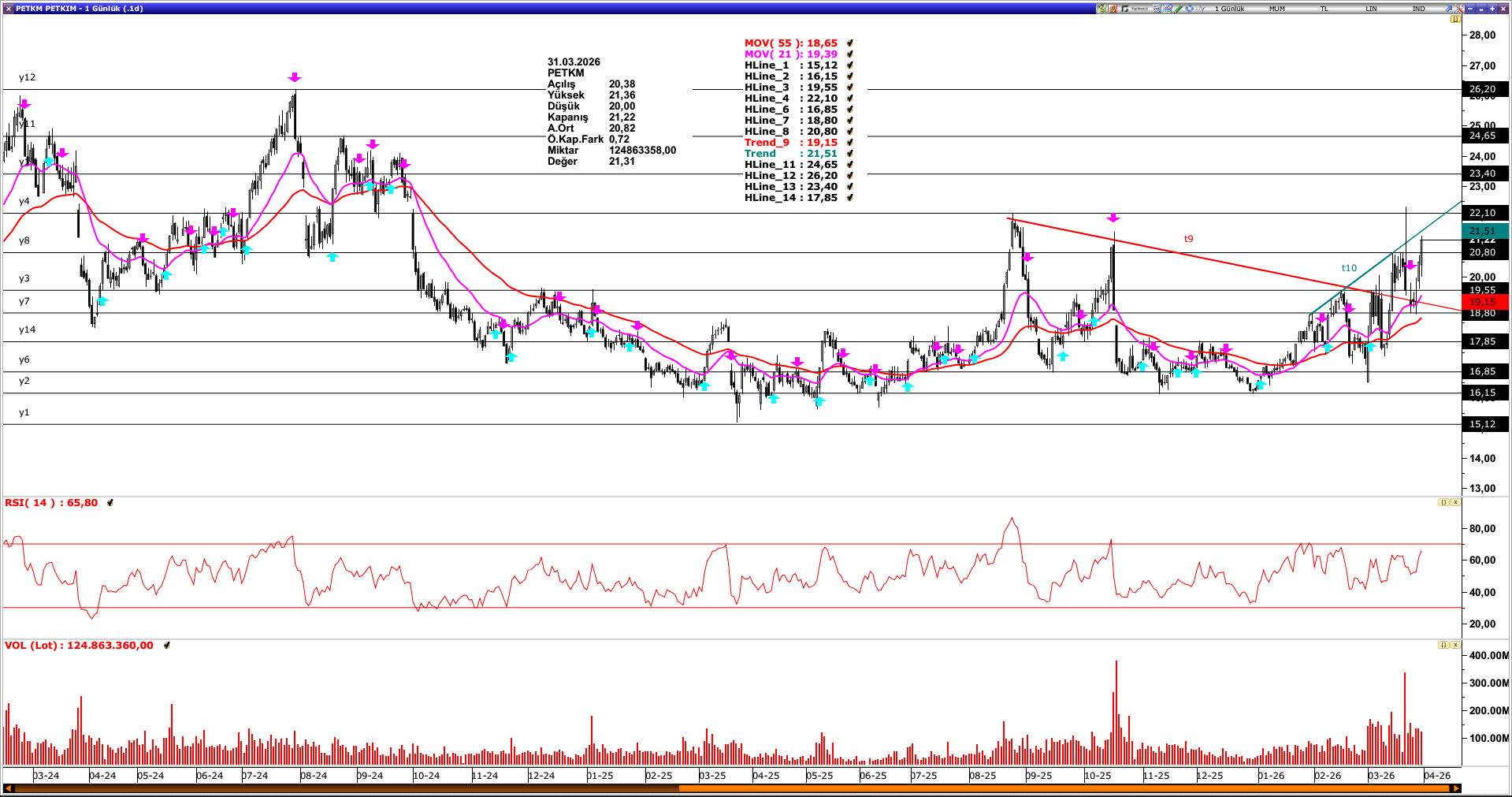
Task: Toggle the HLine_12 checkmark
Action: click(x=850, y=176)
